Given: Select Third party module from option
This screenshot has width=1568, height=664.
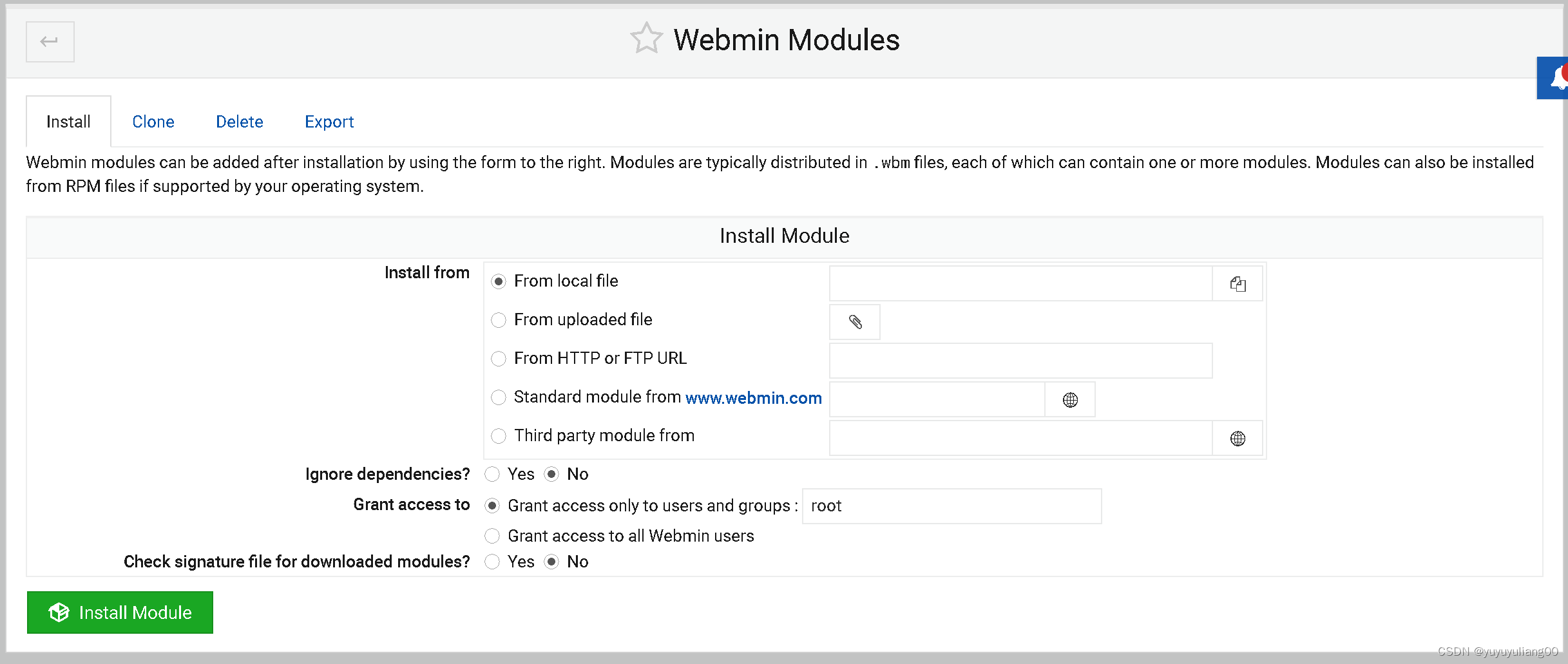Looking at the screenshot, I should point(499,436).
